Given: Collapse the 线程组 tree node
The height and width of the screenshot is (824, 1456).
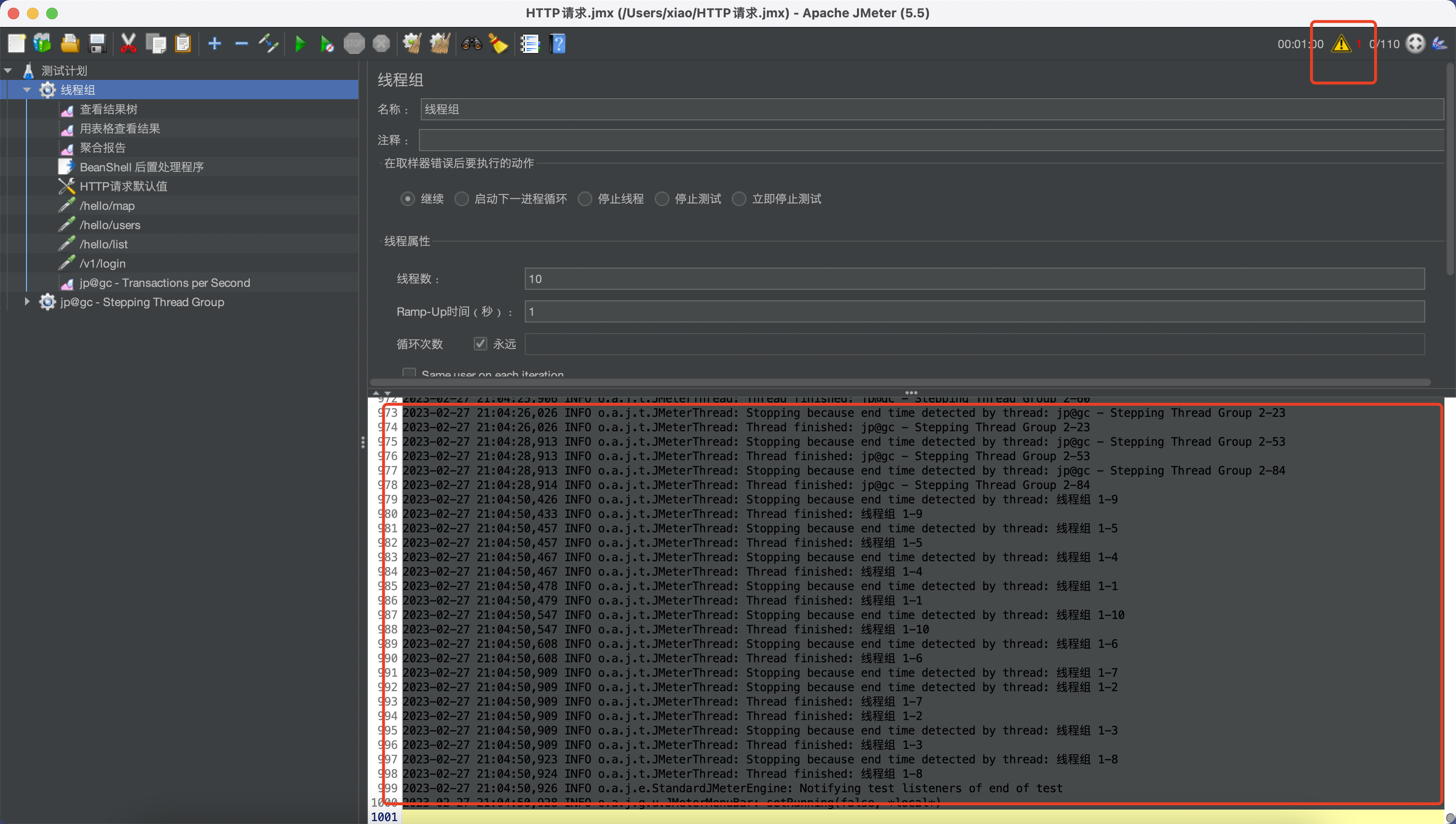Looking at the screenshot, I should (26, 90).
